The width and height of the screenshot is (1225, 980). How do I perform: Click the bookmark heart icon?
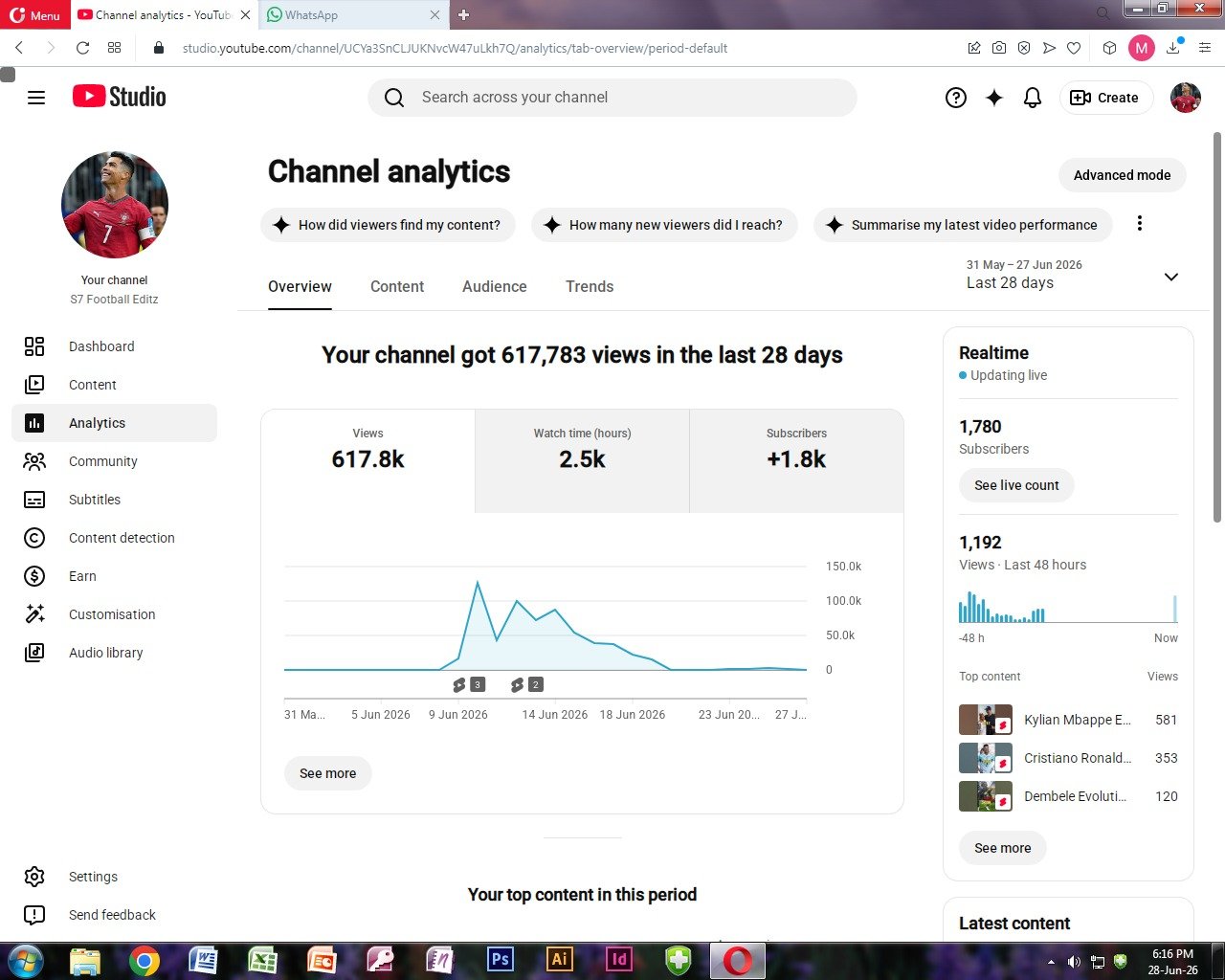1074,48
